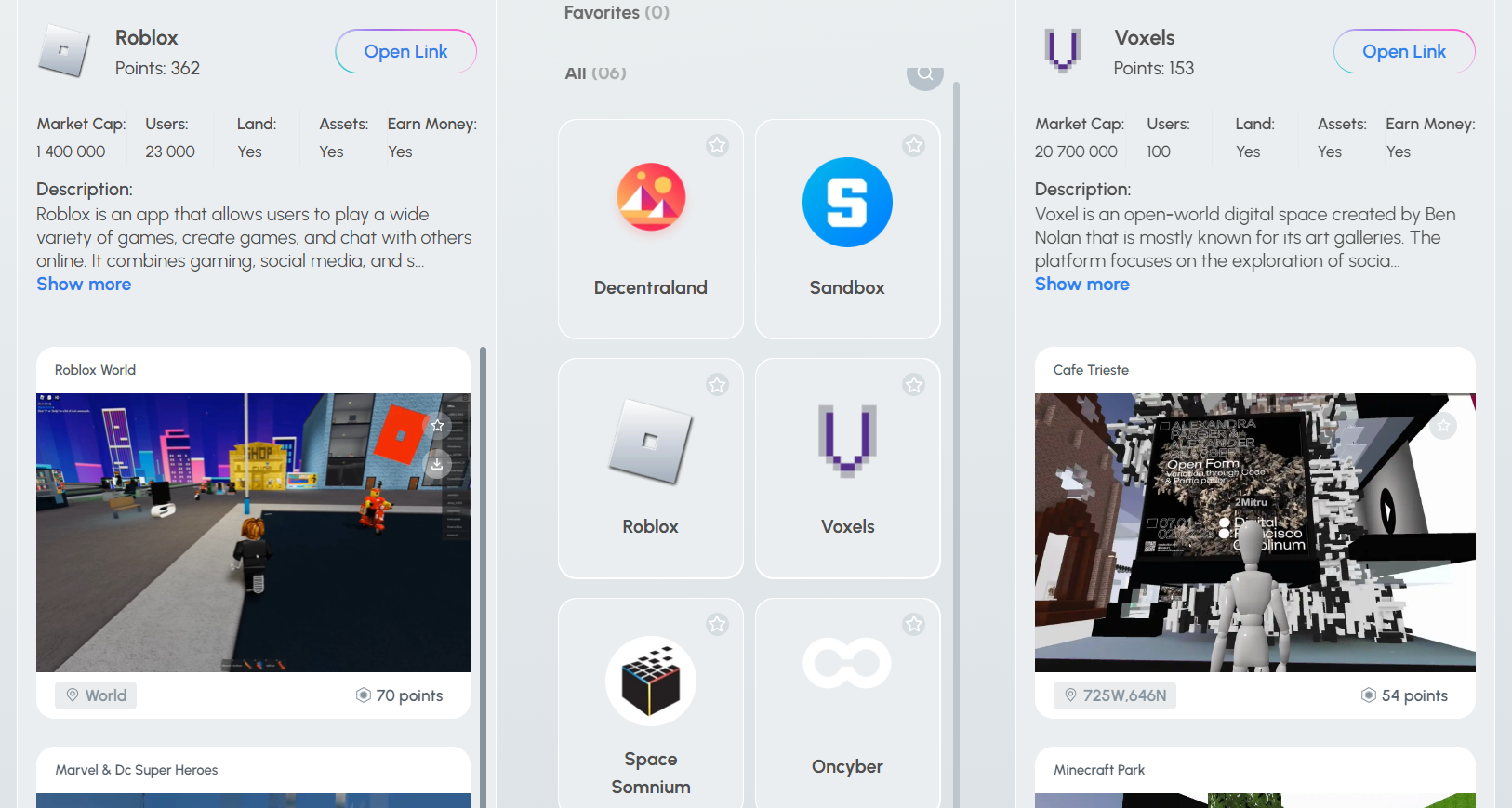Open the Cafe Trieste screenshot

pyautogui.click(x=1255, y=533)
